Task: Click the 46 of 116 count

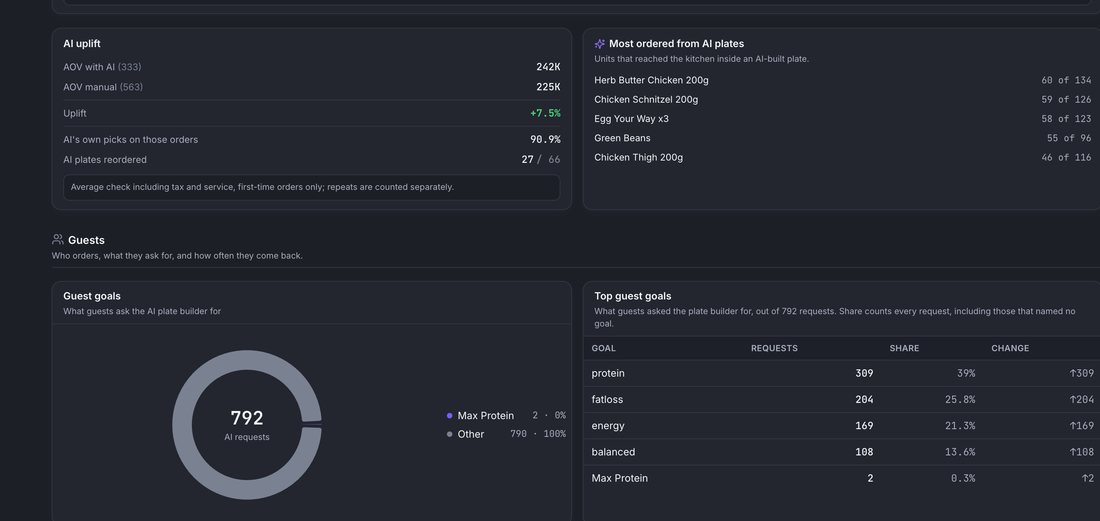Action: tap(1066, 158)
